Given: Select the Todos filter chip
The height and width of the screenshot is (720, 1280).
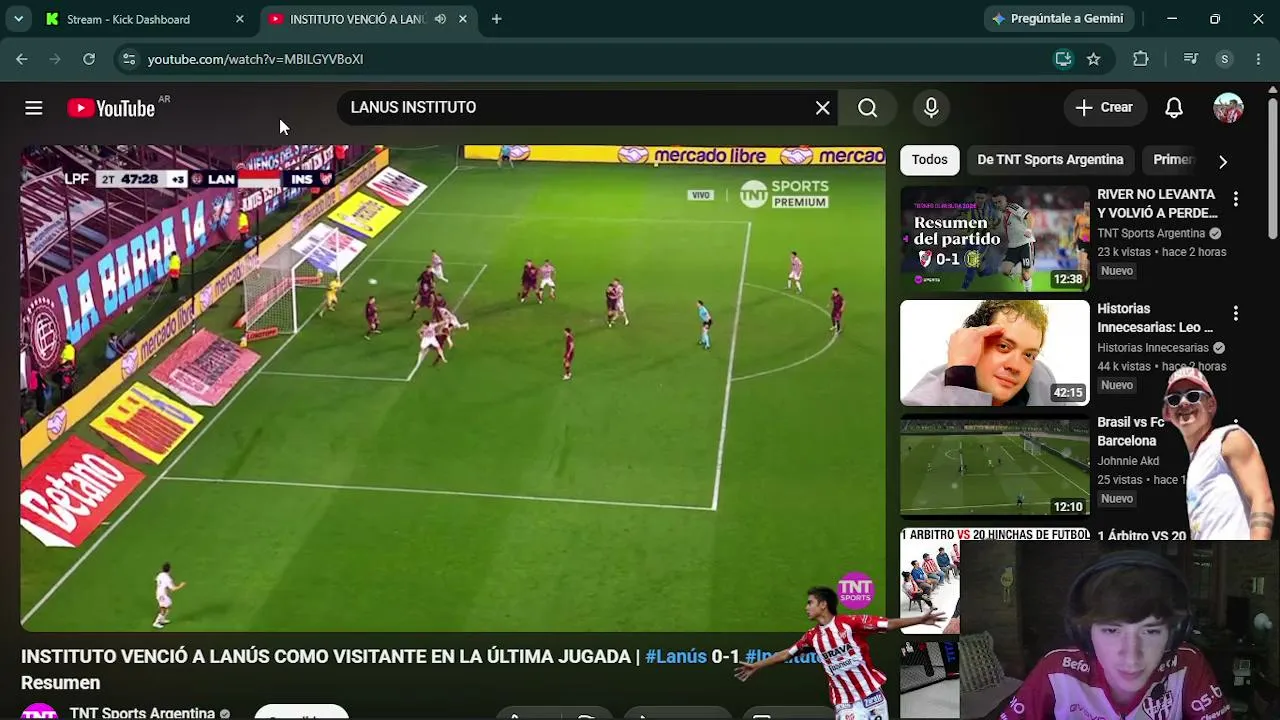Looking at the screenshot, I should click(929, 160).
